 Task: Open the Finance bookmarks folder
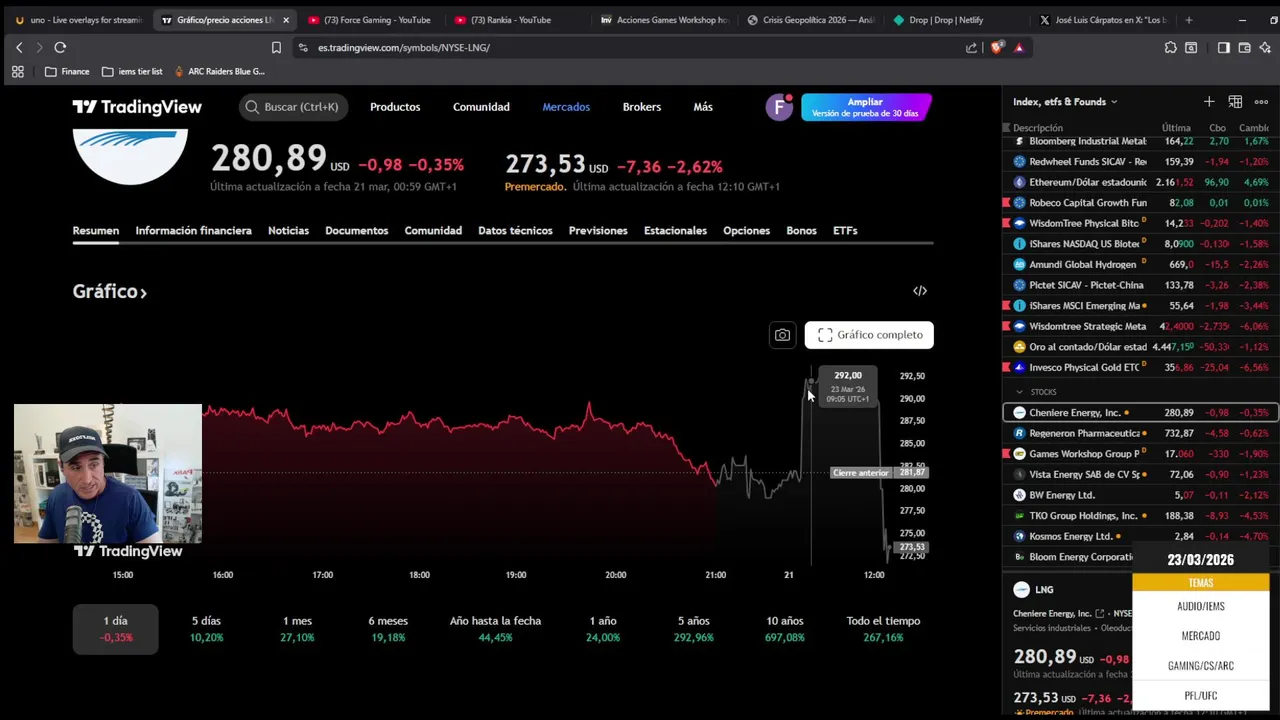tap(67, 71)
